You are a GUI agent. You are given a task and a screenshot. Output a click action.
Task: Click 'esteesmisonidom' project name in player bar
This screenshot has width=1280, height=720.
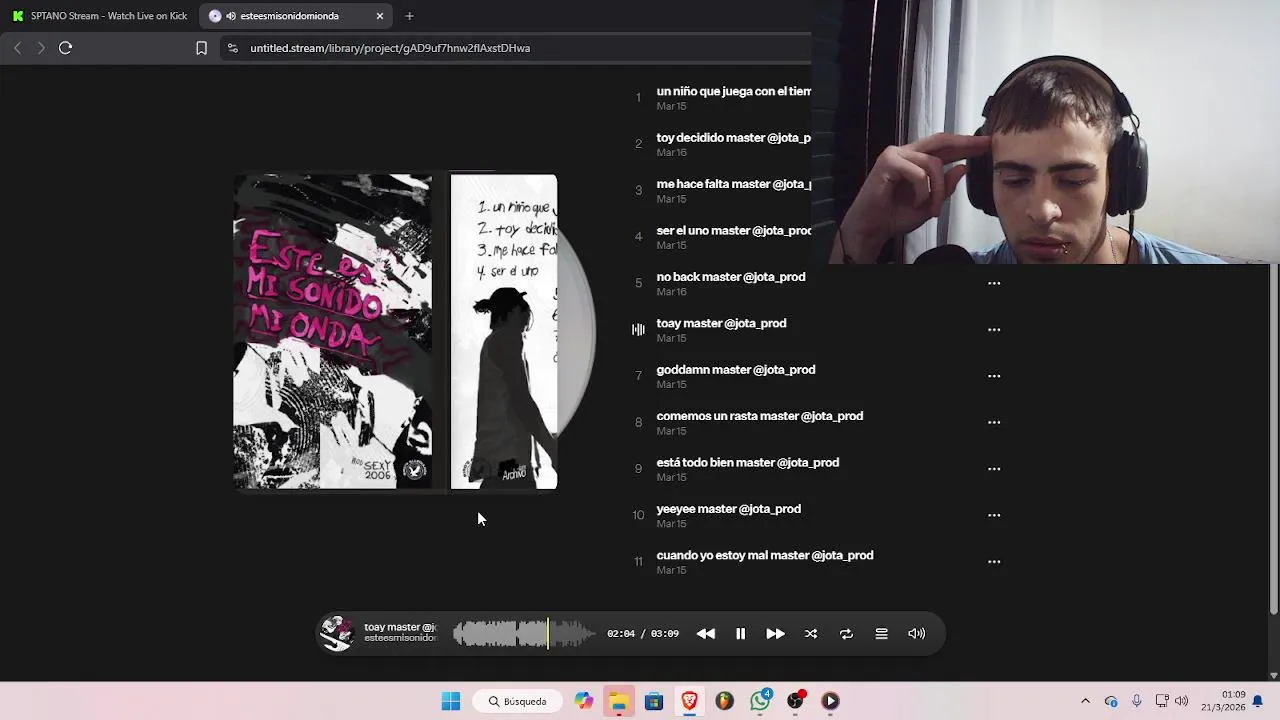400,638
